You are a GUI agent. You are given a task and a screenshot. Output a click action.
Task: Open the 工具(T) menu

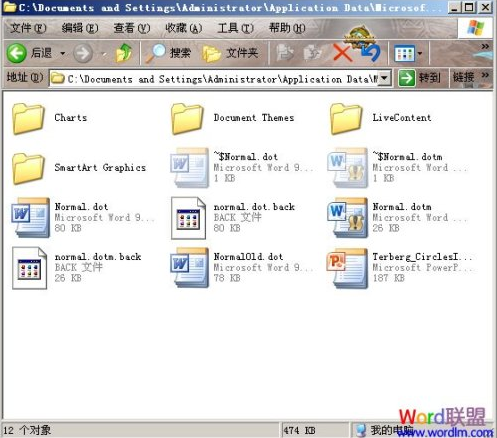[x=235, y=28]
